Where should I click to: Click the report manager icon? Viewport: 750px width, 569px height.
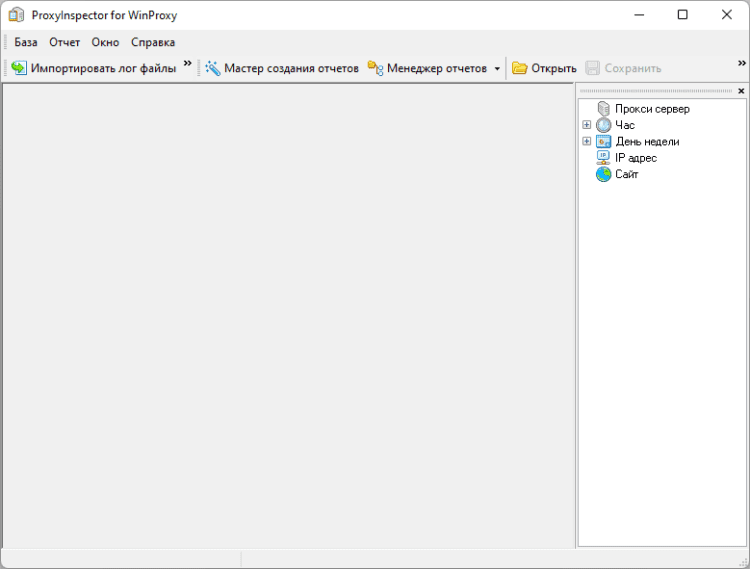(x=375, y=68)
